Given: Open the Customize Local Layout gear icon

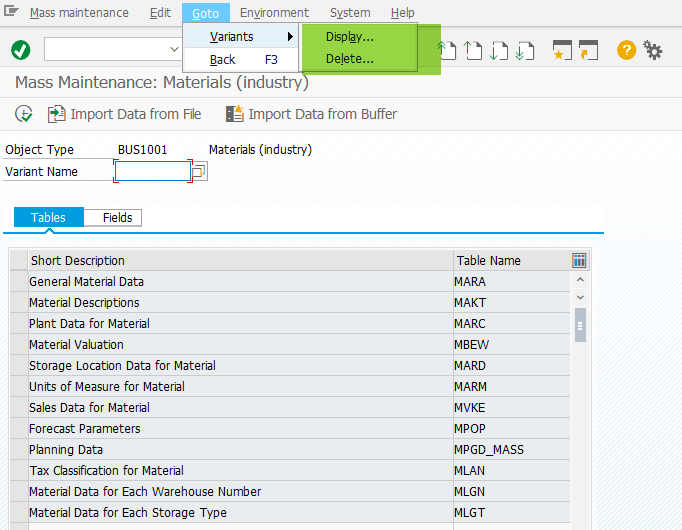Looking at the screenshot, I should (653, 50).
